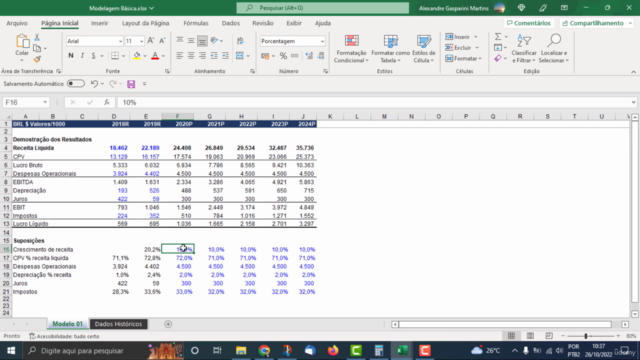Open Classificar e Filtrar menu
Viewport: 640px width, 360px height.
point(524,49)
